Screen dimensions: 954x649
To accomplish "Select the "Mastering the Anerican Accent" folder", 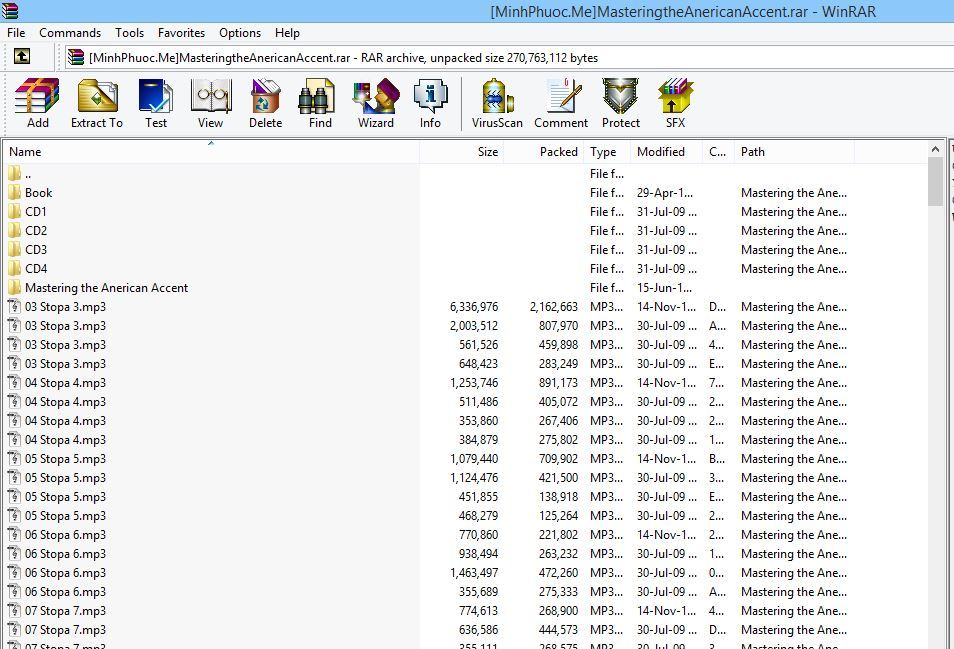I will (x=106, y=288).
